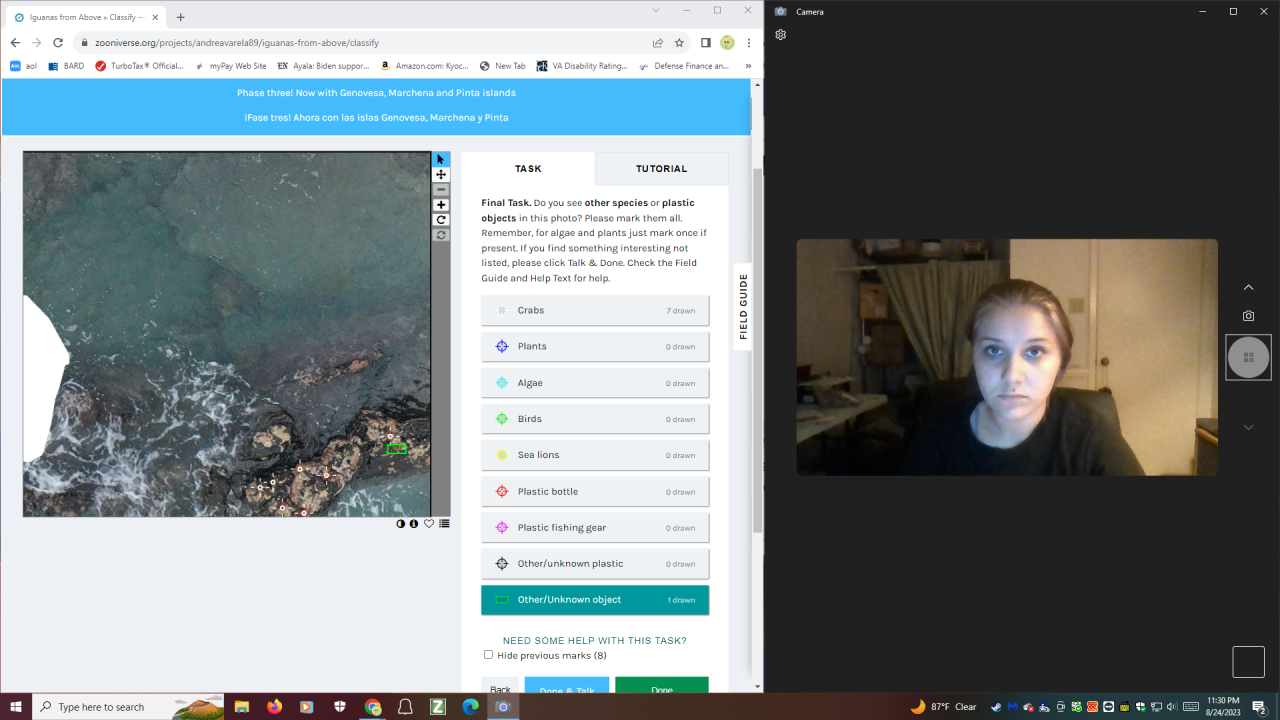Image resolution: width=1280 pixels, height=720 pixels.
Task: Choose the Crabs marking tool
Action: coord(595,310)
